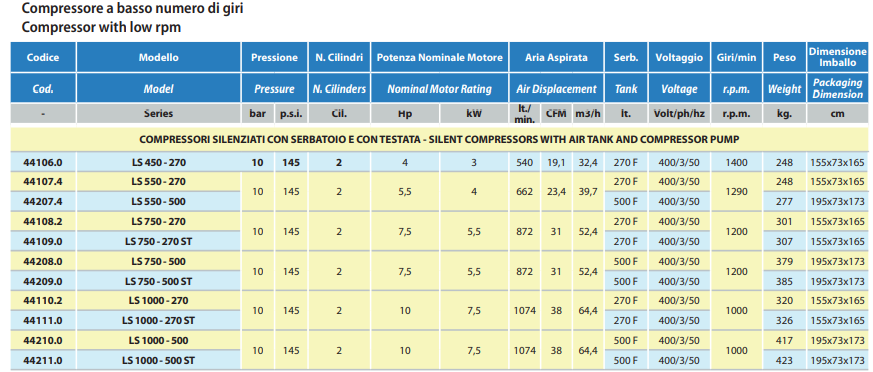Click weight value 326

click(x=784, y=321)
